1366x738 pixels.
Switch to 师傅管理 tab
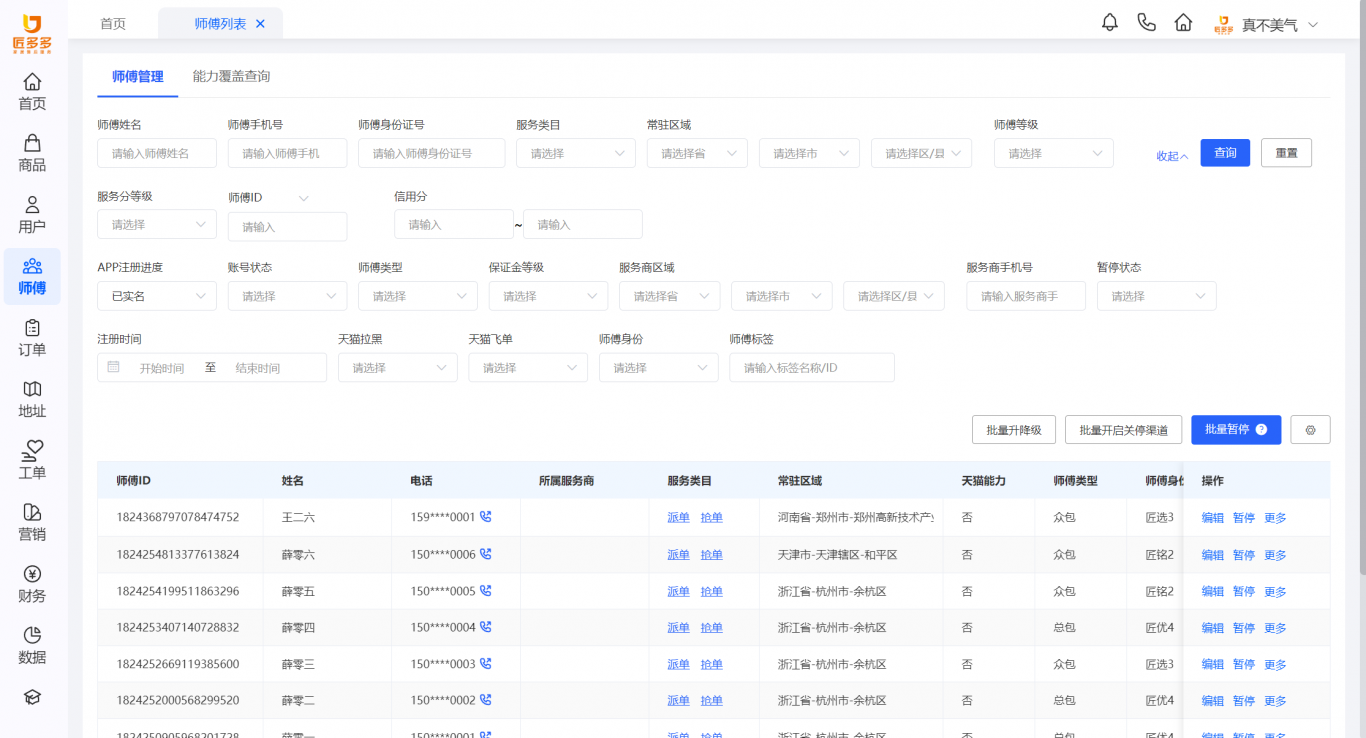click(138, 76)
